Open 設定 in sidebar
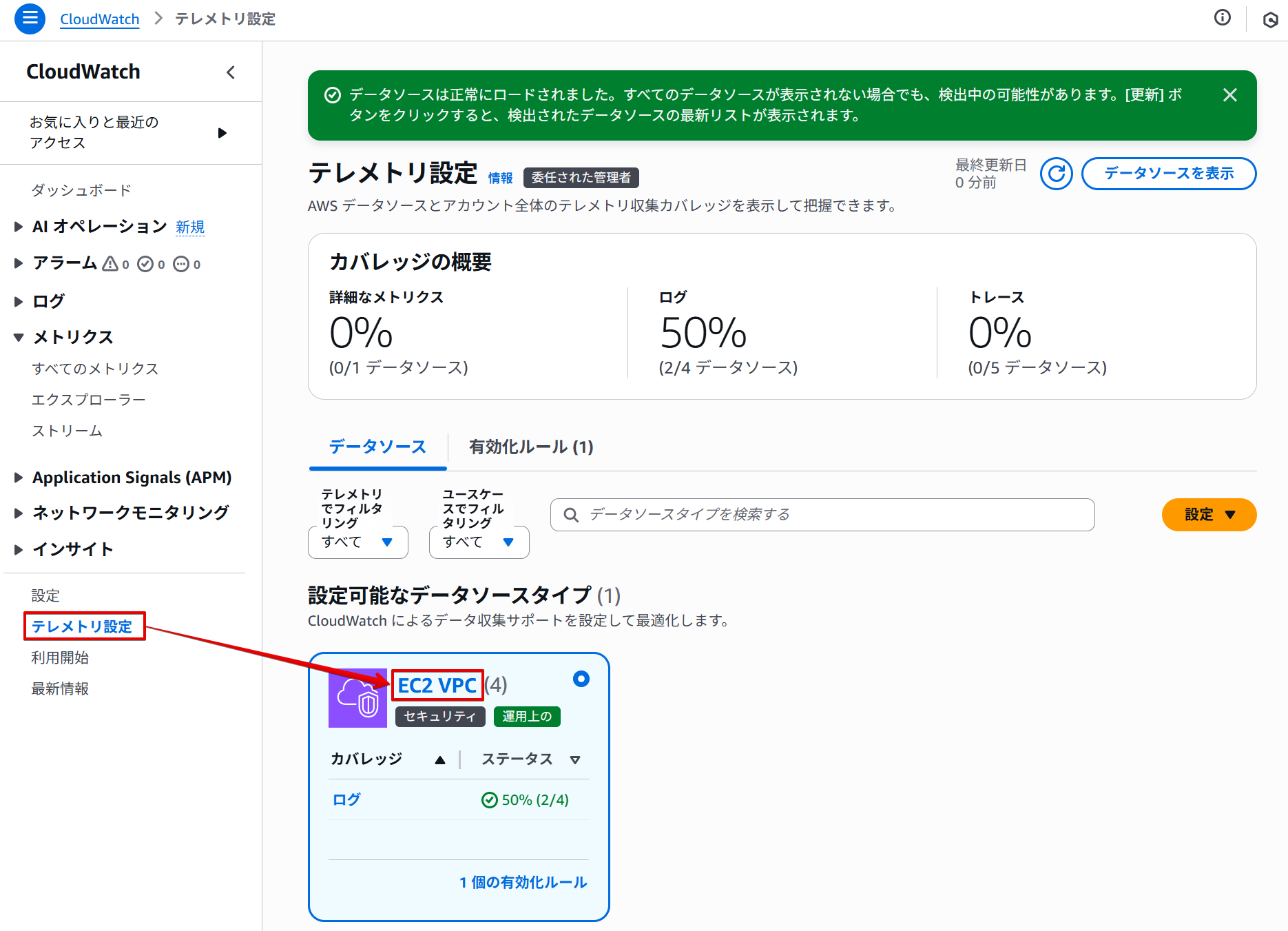Viewport: 1288px width, 931px height. pyautogui.click(x=45, y=595)
